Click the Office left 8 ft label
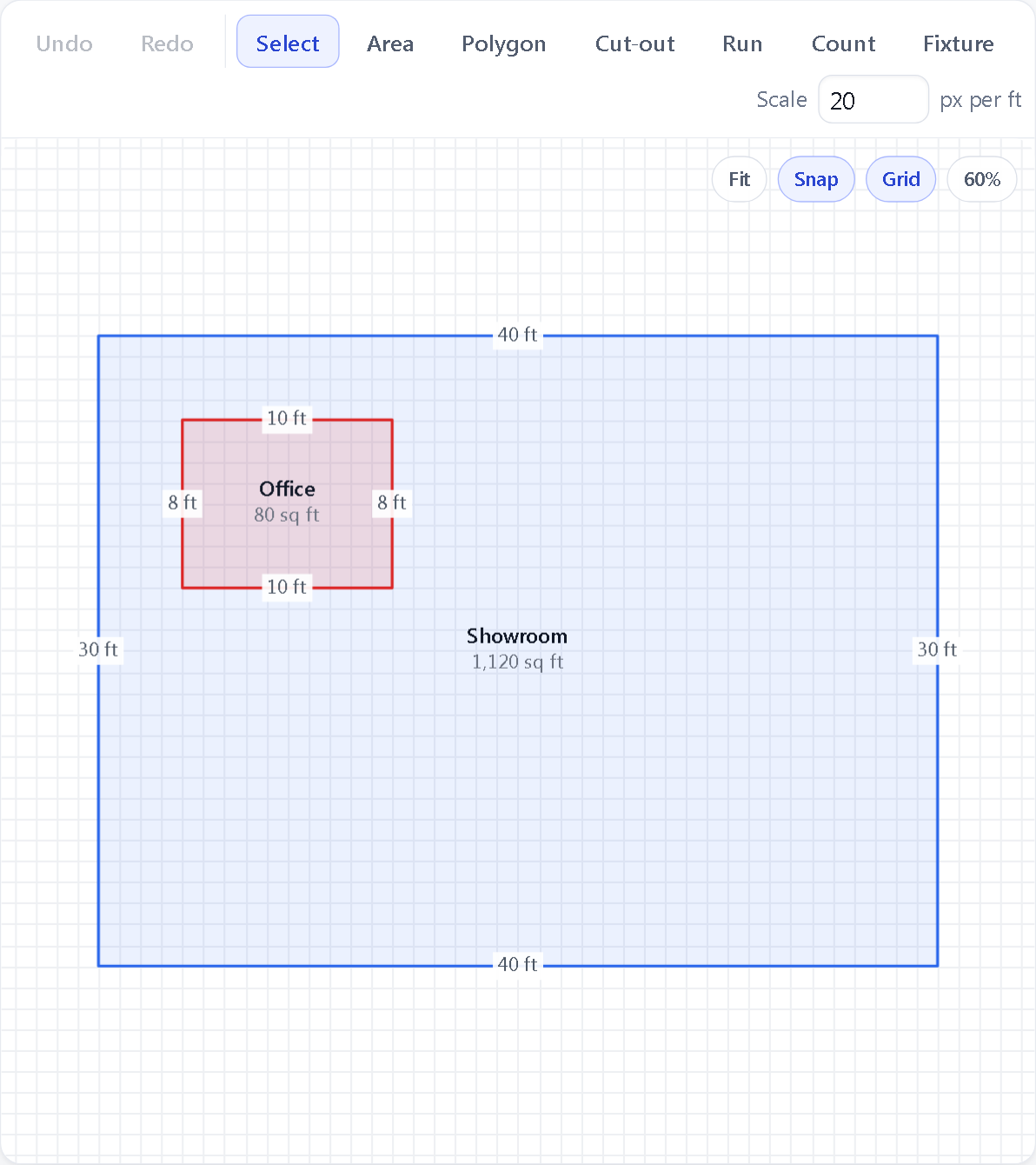This screenshot has height=1165, width=1036. coord(183,503)
